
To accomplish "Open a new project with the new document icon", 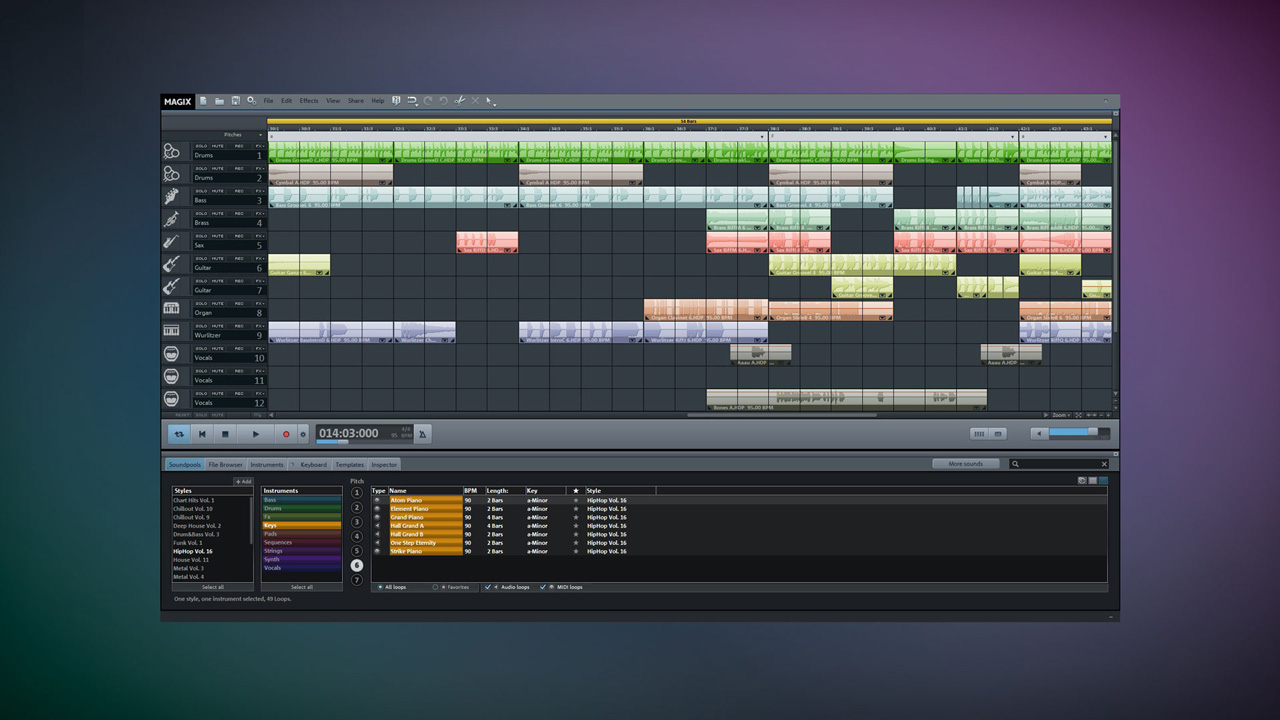I will point(203,100).
